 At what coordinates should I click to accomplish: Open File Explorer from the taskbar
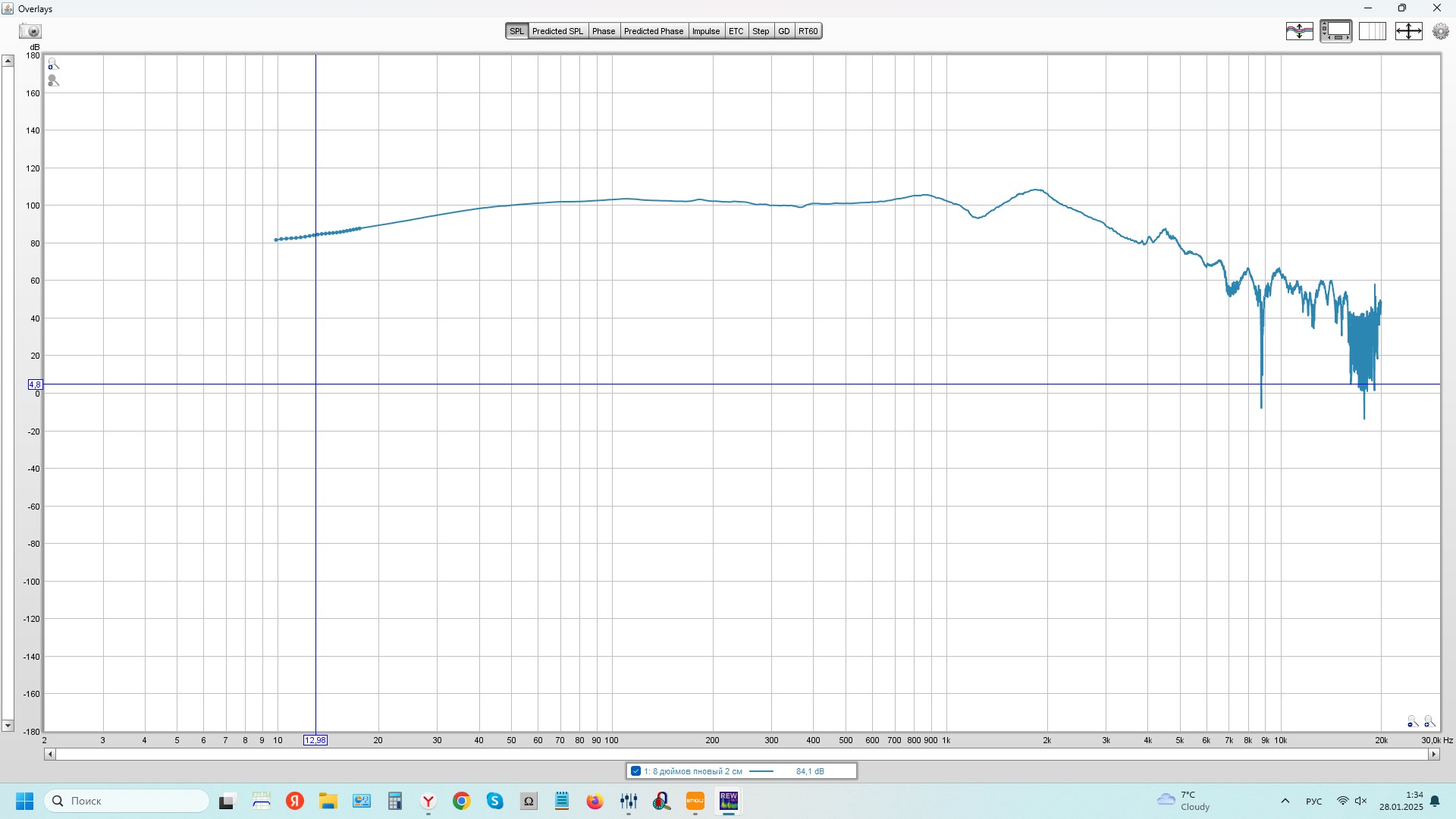(328, 801)
